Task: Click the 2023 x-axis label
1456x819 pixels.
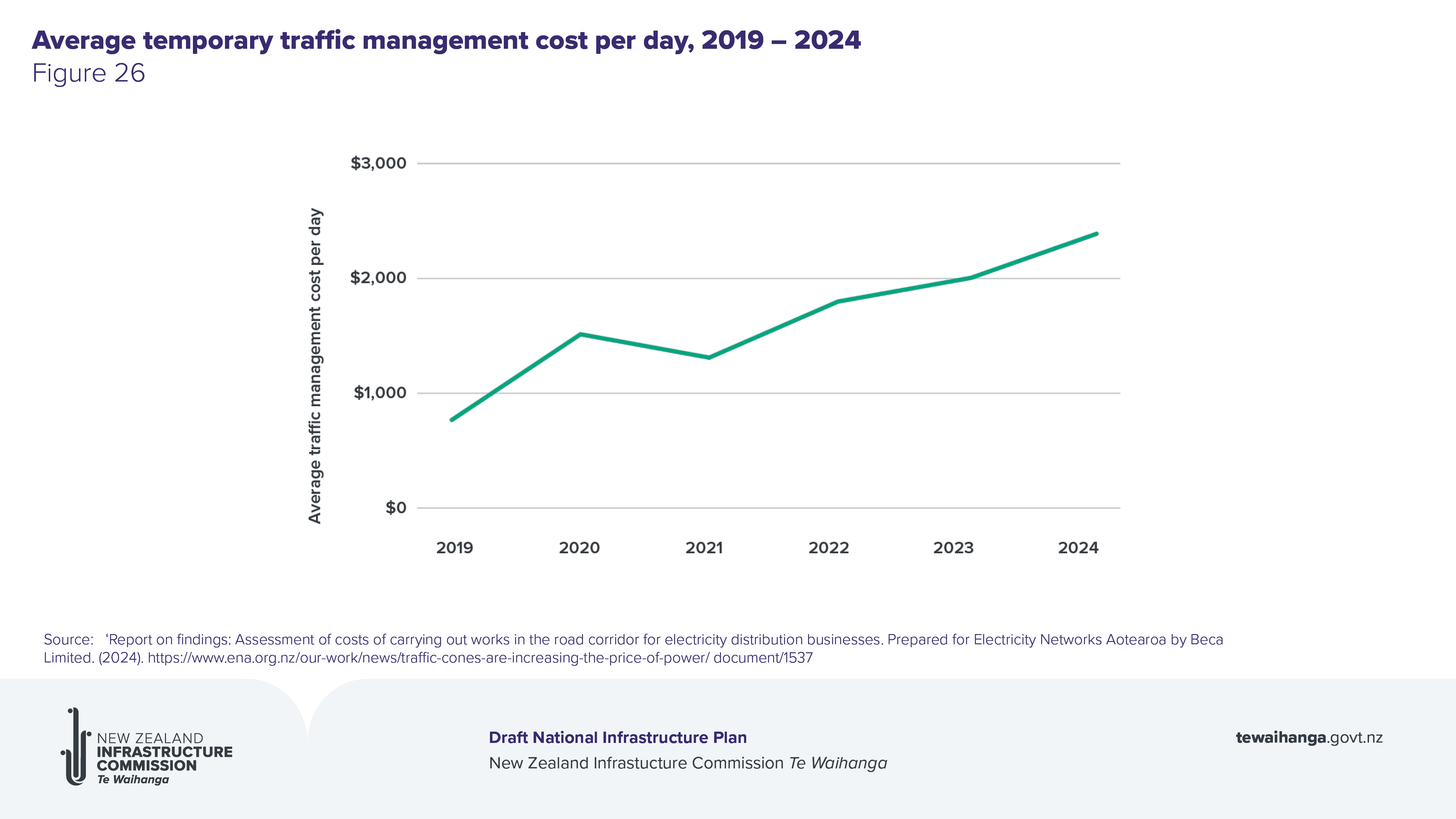Action: coord(953,548)
